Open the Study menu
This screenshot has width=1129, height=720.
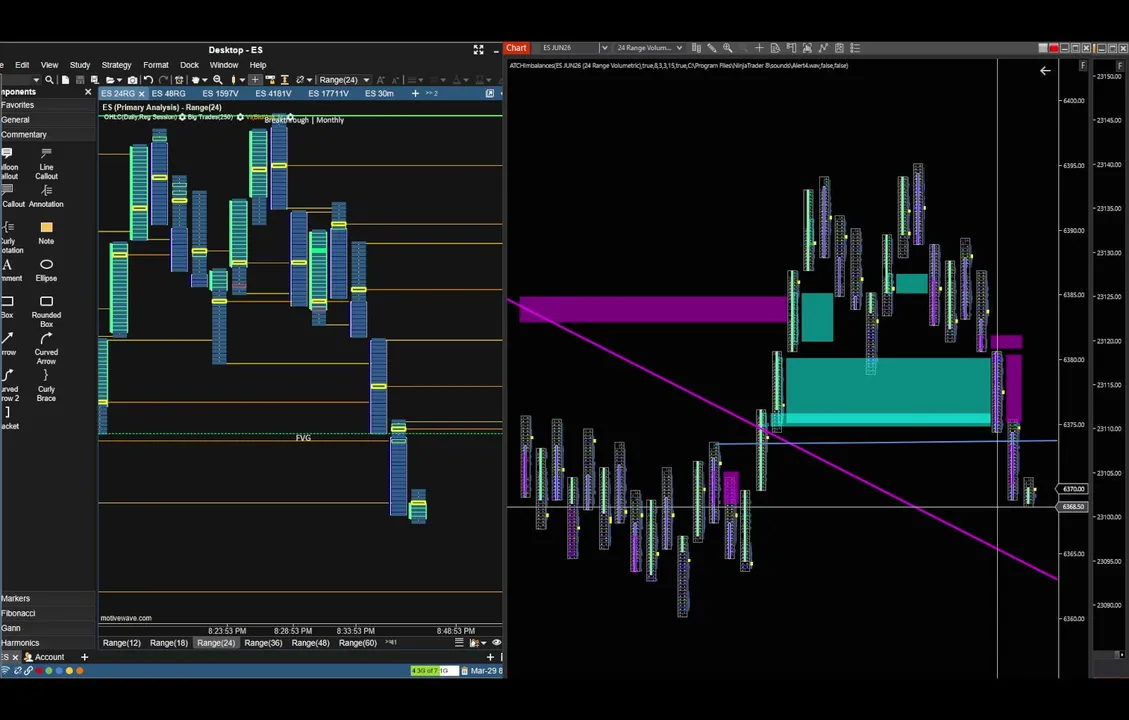[80, 65]
